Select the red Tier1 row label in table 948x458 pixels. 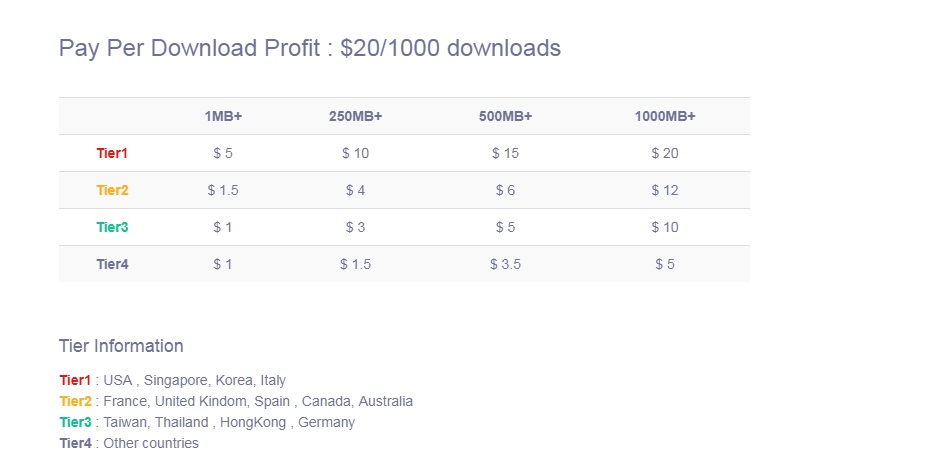point(112,153)
